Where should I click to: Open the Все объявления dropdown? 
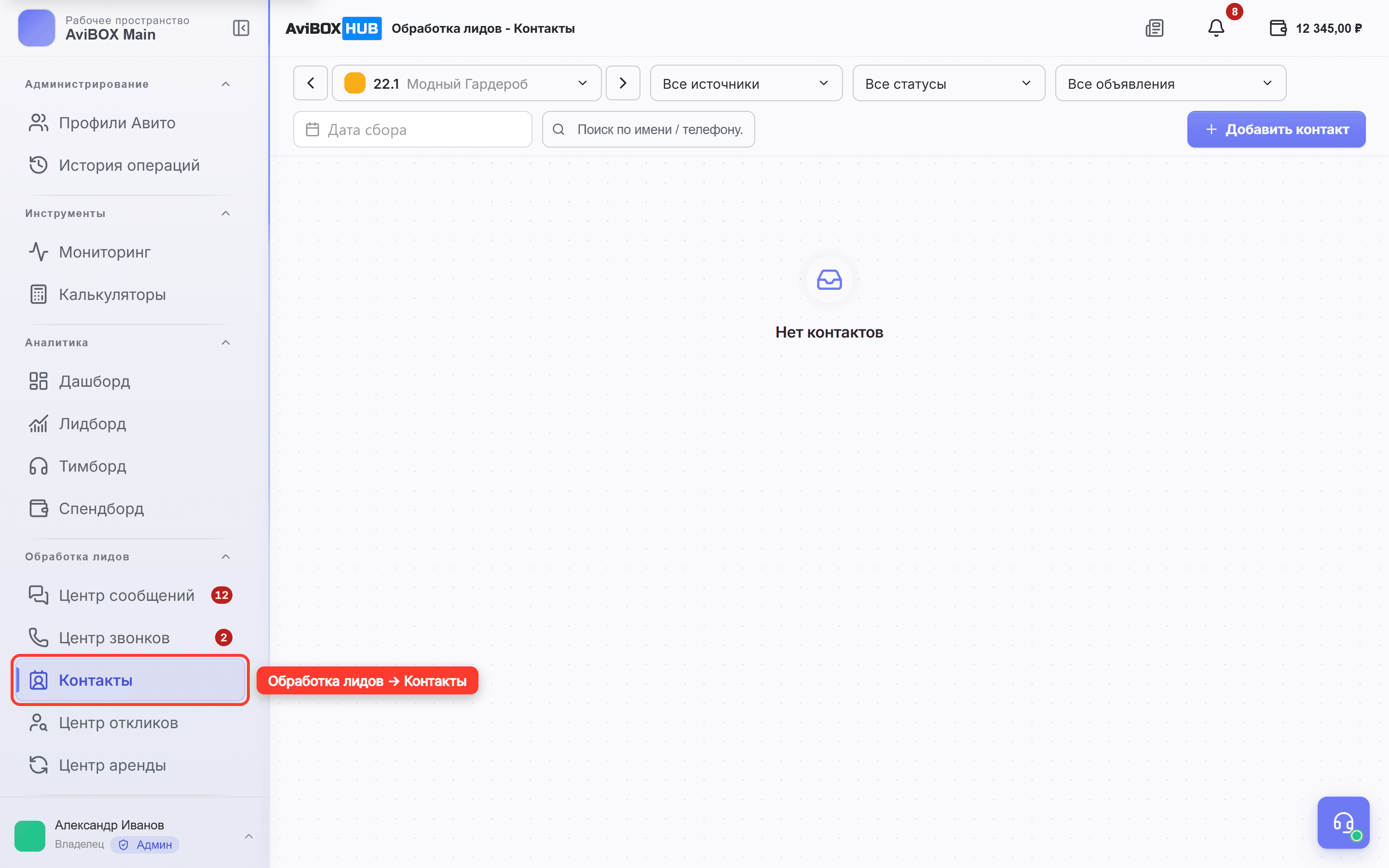[x=1171, y=83]
